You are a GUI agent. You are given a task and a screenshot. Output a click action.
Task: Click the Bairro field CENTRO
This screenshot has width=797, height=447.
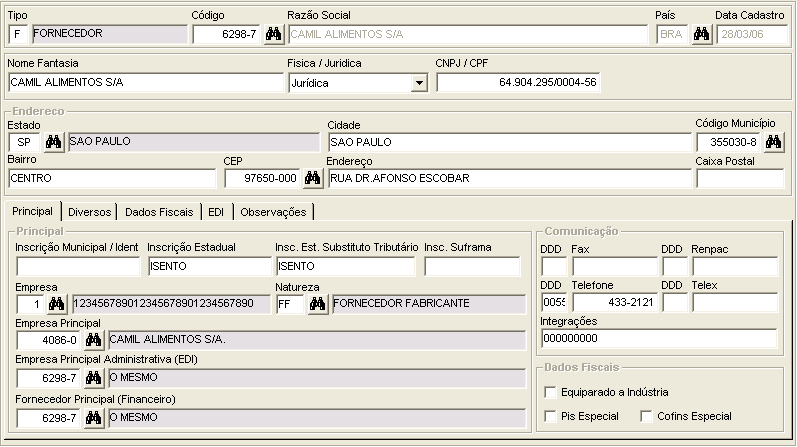click(x=112, y=178)
